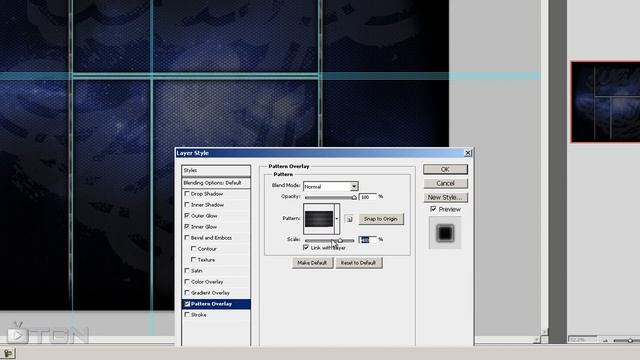Click the Scale percentage field
The image size is (640, 360).
[367, 240]
